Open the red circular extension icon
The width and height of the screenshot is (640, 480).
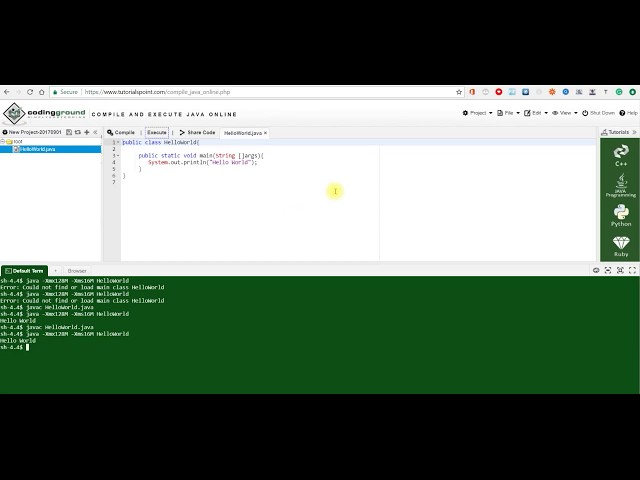click(499, 92)
